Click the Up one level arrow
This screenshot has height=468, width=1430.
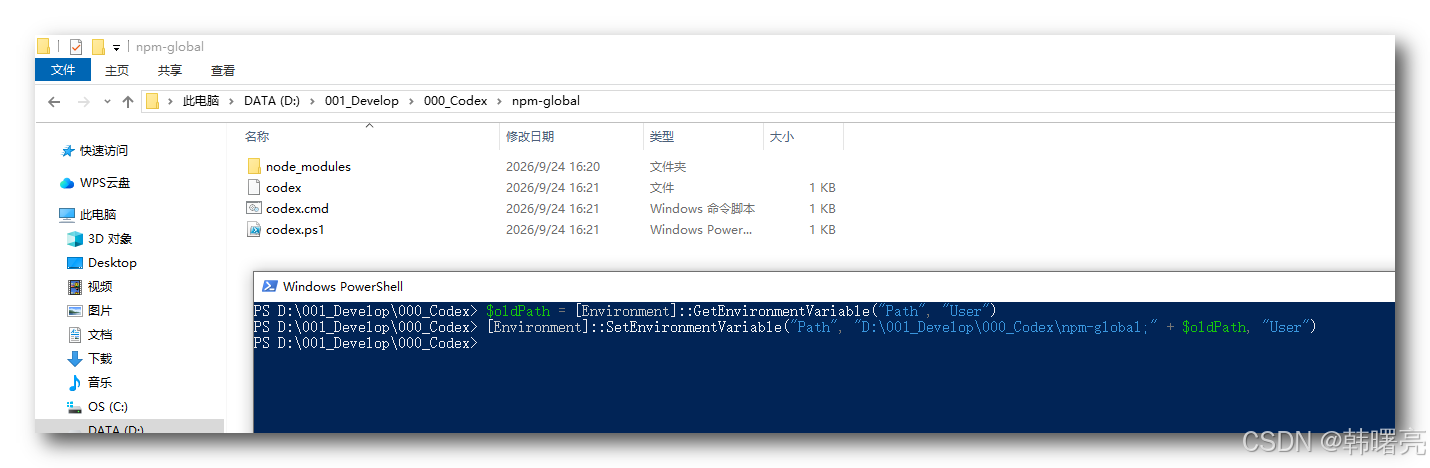tap(127, 101)
